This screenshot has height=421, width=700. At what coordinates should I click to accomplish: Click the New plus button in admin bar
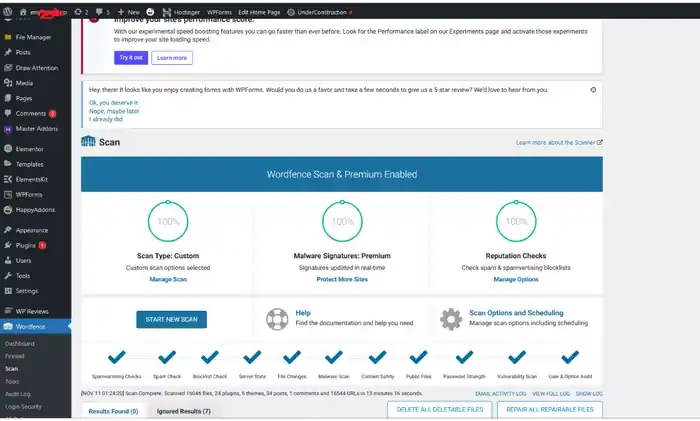tap(129, 12)
